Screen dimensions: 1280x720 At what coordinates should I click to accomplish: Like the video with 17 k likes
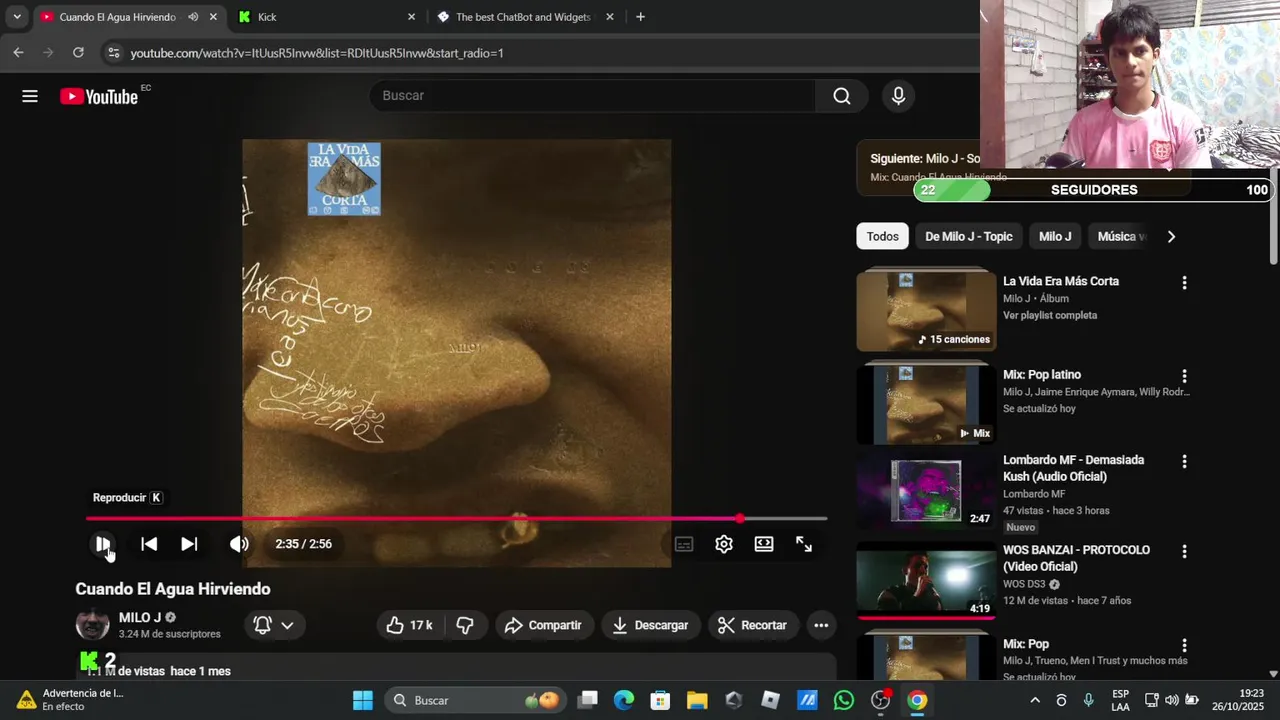(410, 625)
